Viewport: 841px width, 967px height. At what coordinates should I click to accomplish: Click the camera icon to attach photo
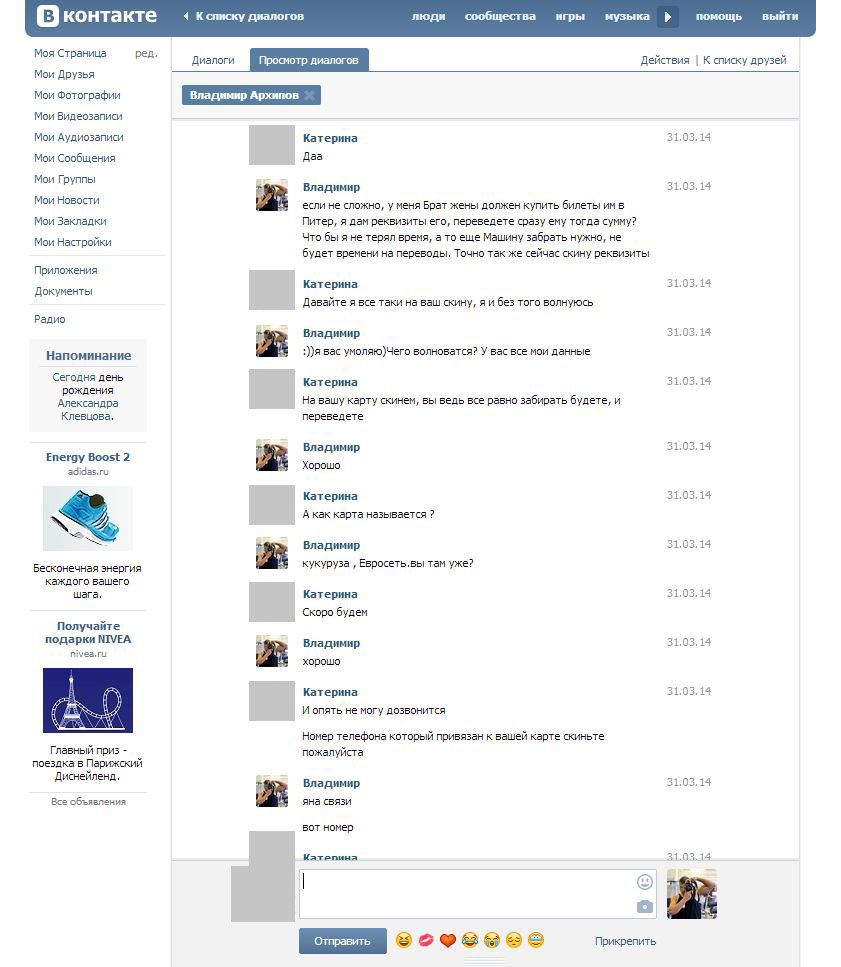point(645,907)
